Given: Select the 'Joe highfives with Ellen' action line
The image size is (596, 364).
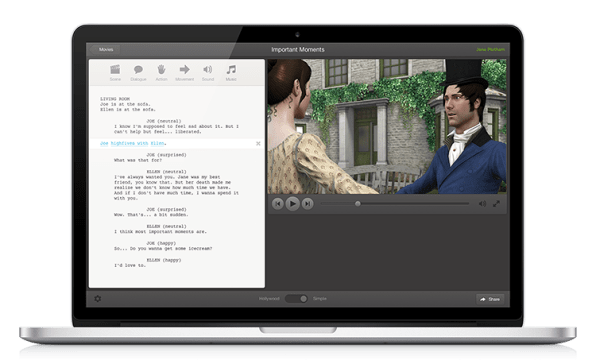Looking at the screenshot, I should coord(133,143).
